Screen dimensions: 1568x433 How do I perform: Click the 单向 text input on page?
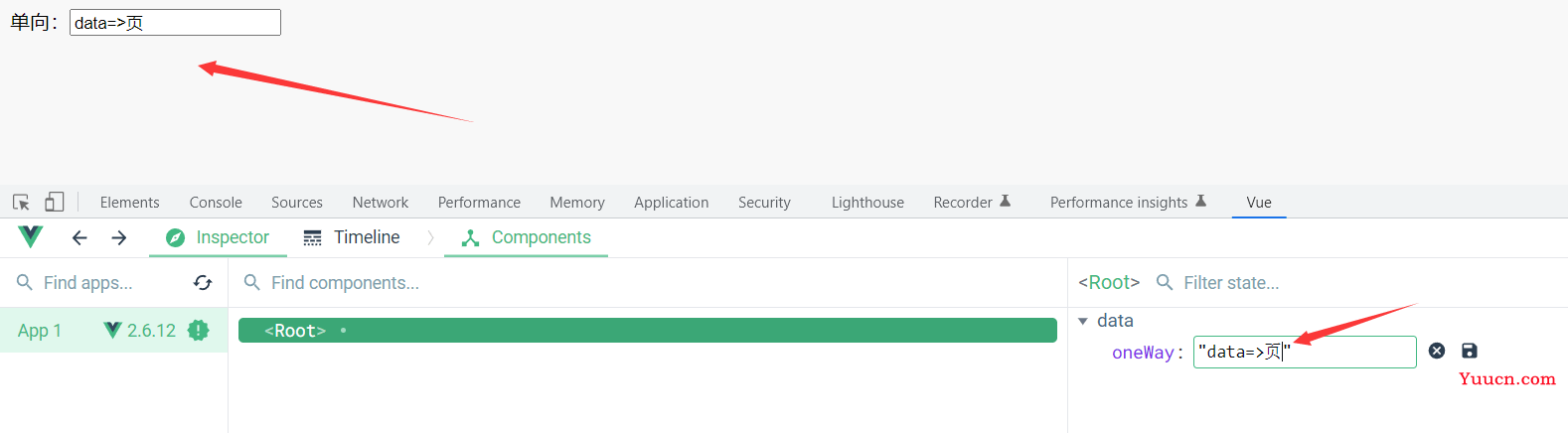tap(175, 22)
